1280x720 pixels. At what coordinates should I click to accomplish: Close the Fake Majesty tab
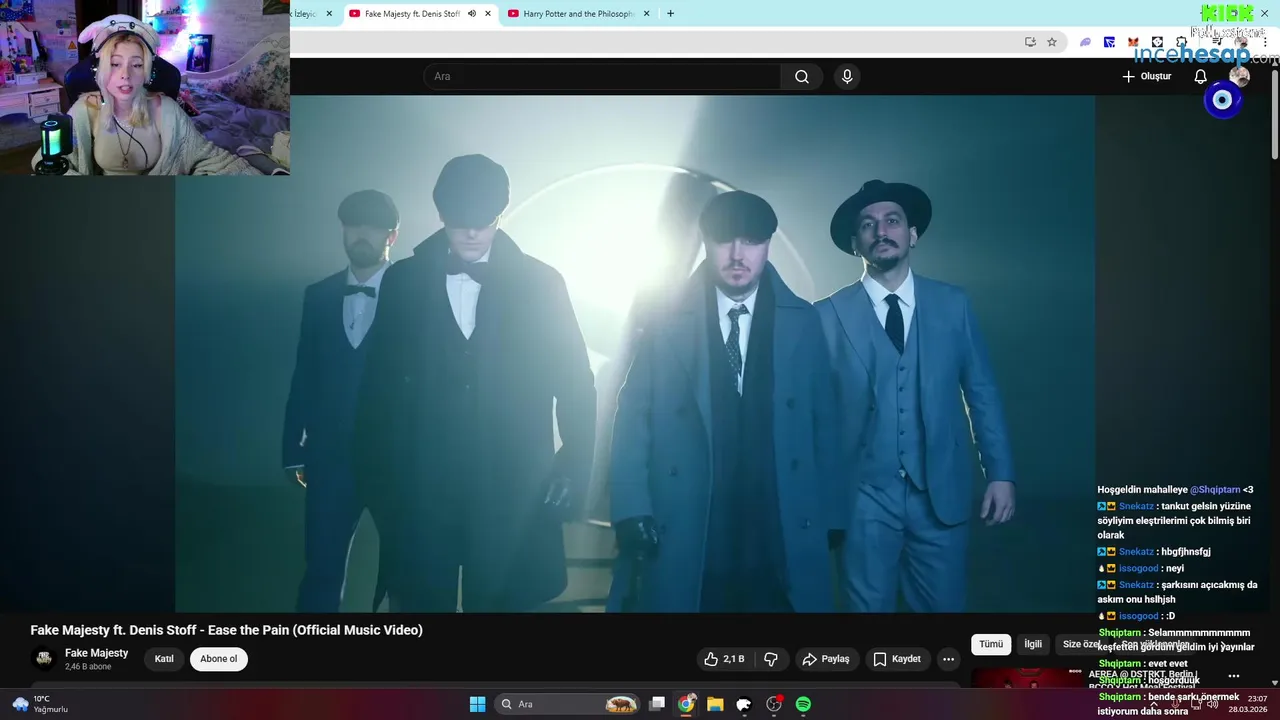(x=488, y=14)
